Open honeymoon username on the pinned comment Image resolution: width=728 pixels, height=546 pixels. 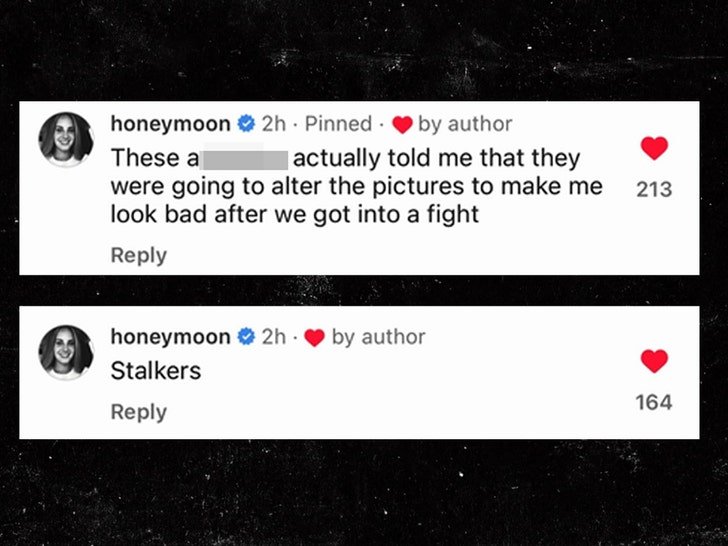pyautogui.click(x=170, y=124)
